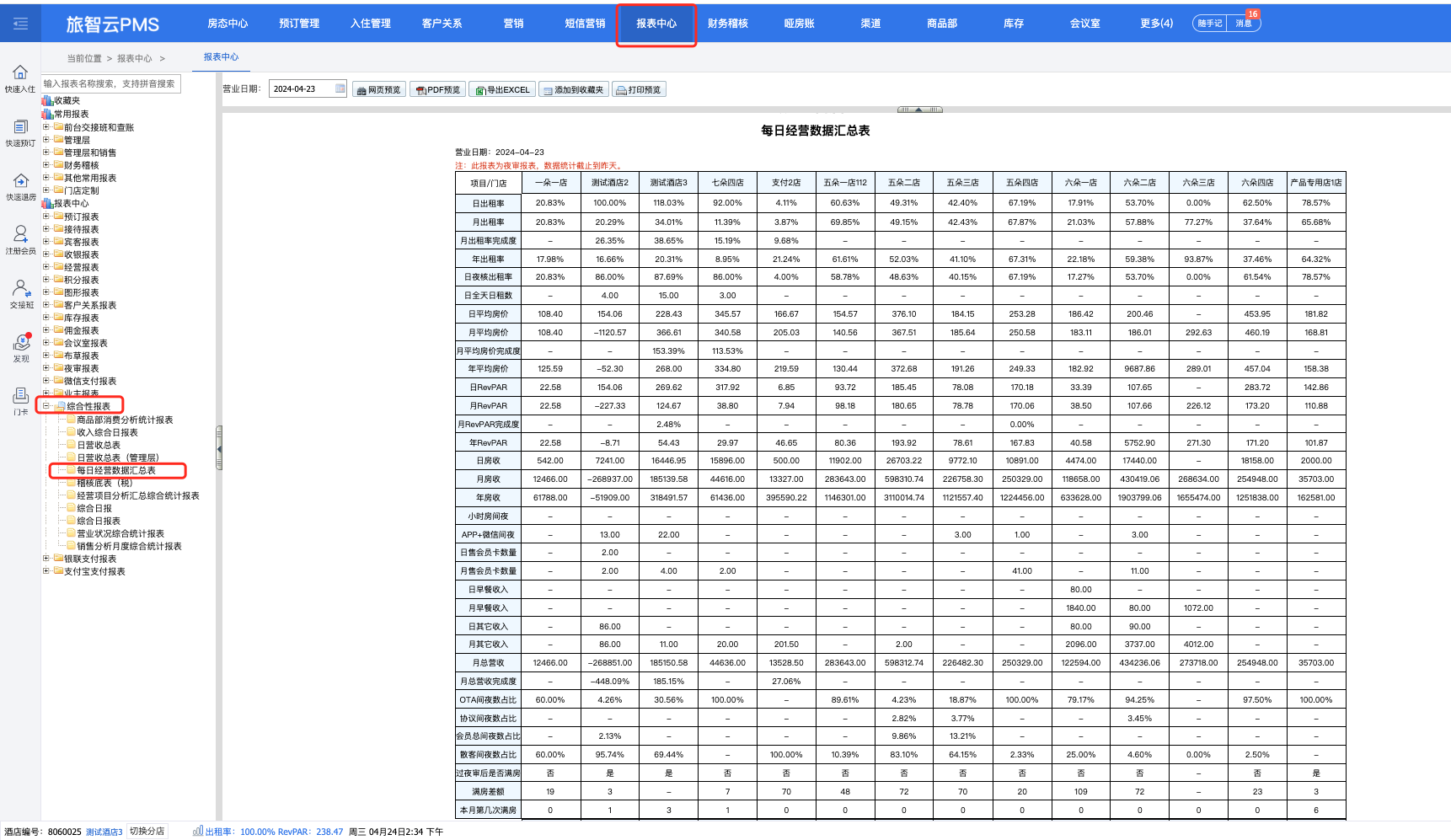Viewport: 1451px width, 840px height.
Task: Open the 更多(4) menu
Action: click(1156, 24)
